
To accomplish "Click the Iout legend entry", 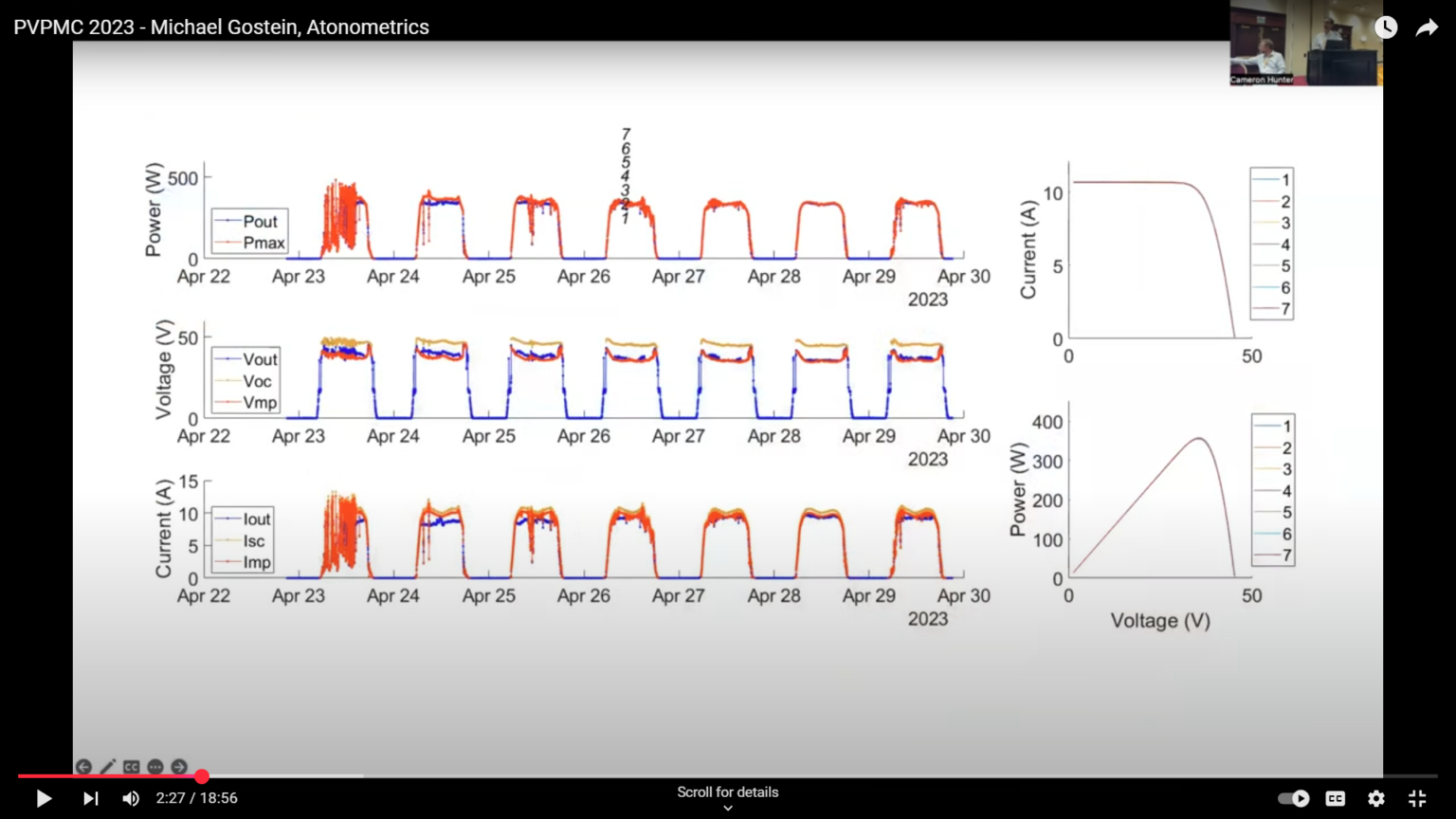I will point(244,519).
